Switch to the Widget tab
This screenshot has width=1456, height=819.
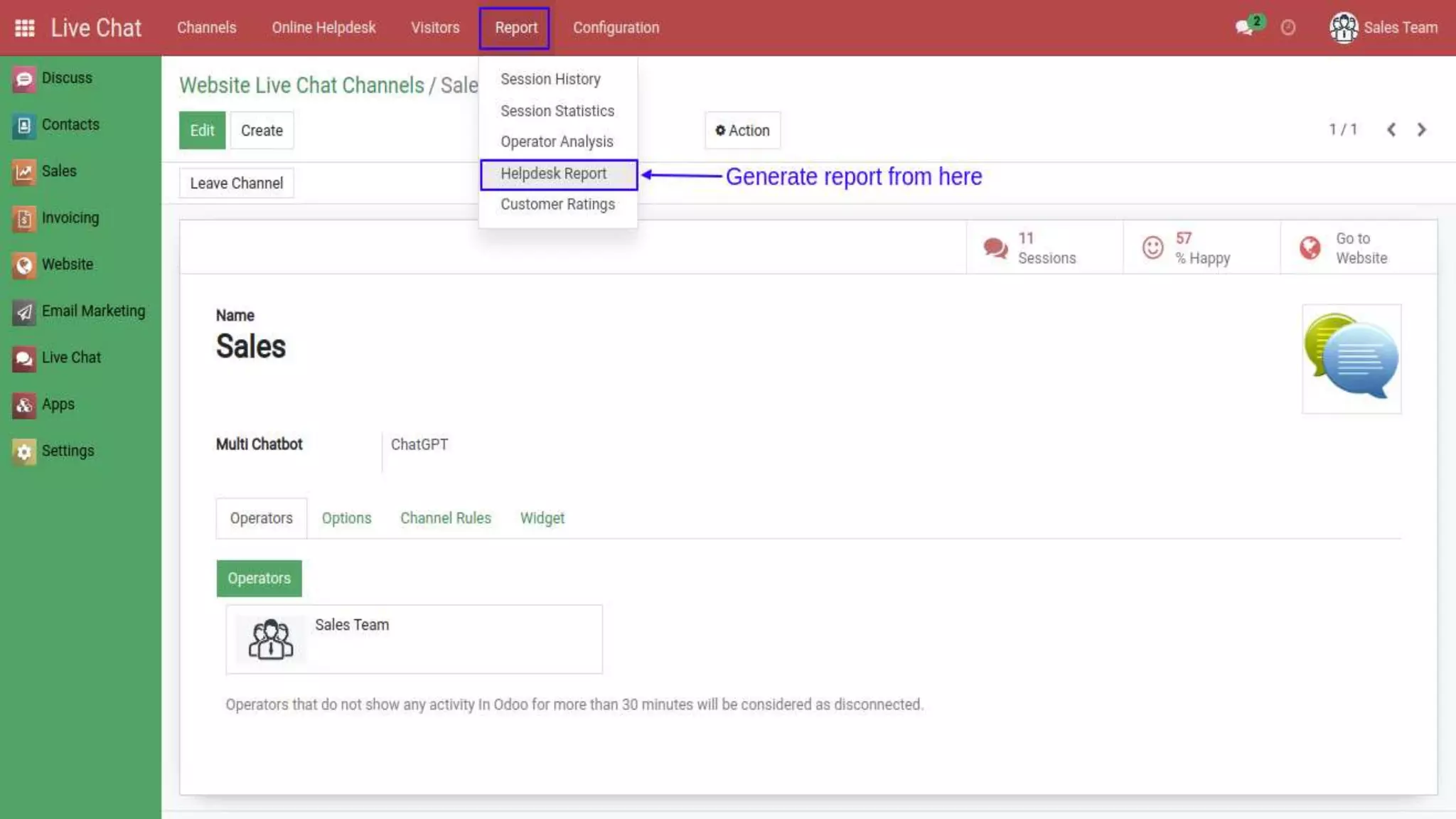click(542, 518)
